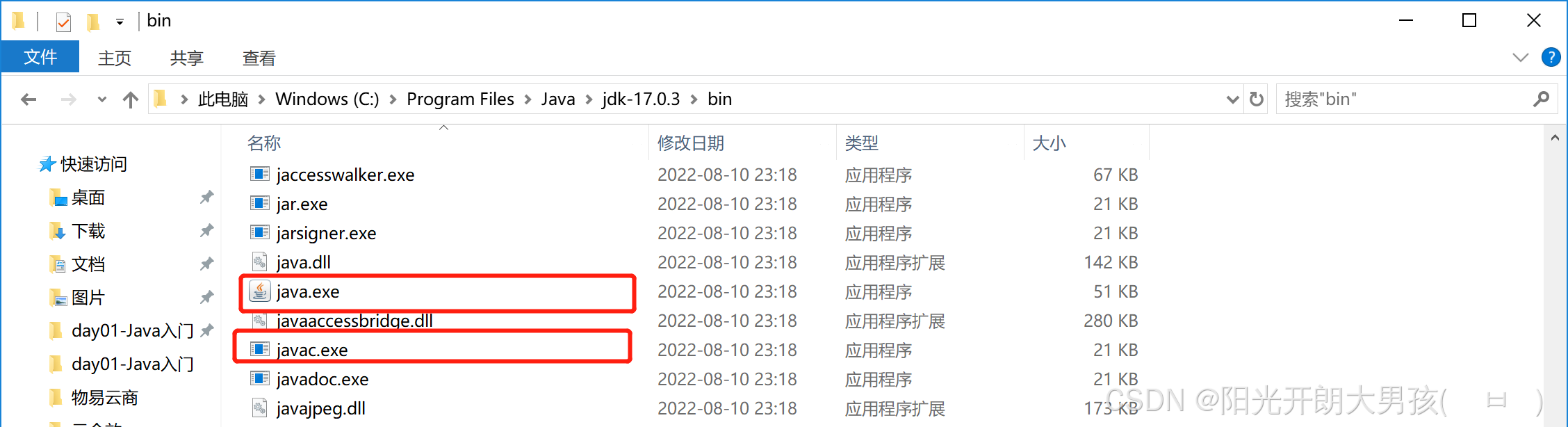Click the scrollbar up arrow
Viewport: 1568px width, 427px height.
click(1555, 138)
